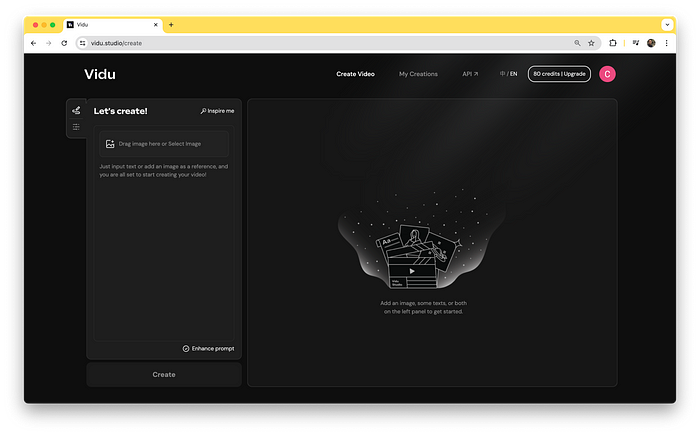700x435 pixels.
Task: Open the browser extensions puzzle icon
Action: [x=613, y=43]
